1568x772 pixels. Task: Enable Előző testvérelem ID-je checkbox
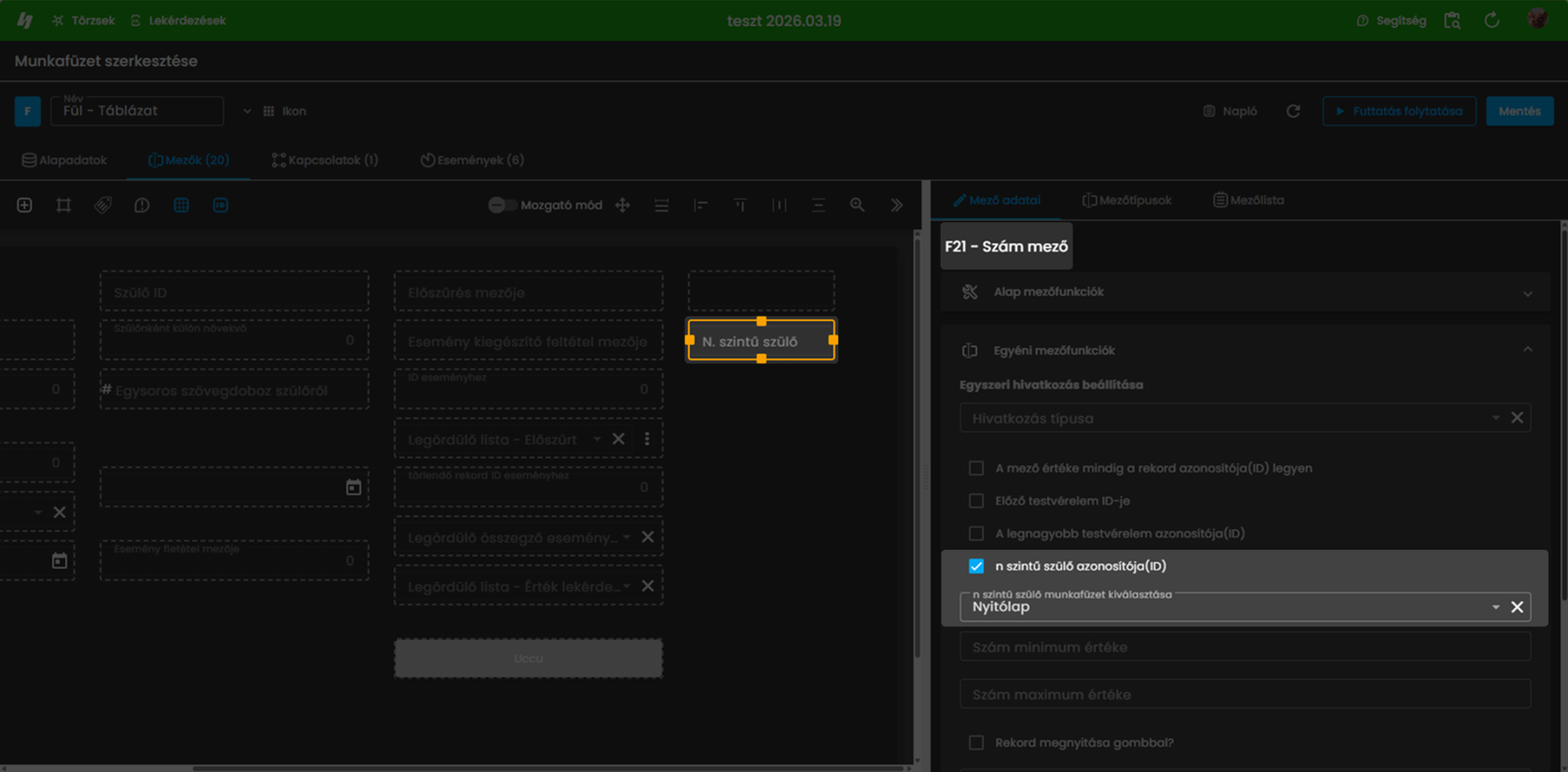coord(976,500)
